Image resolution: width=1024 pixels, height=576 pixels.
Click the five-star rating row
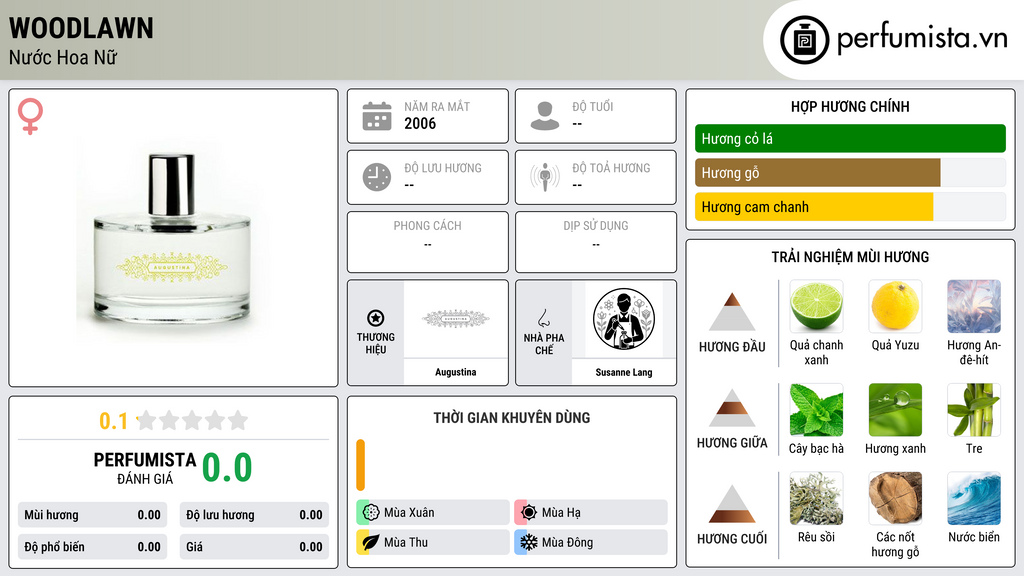(x=193, y=420)
